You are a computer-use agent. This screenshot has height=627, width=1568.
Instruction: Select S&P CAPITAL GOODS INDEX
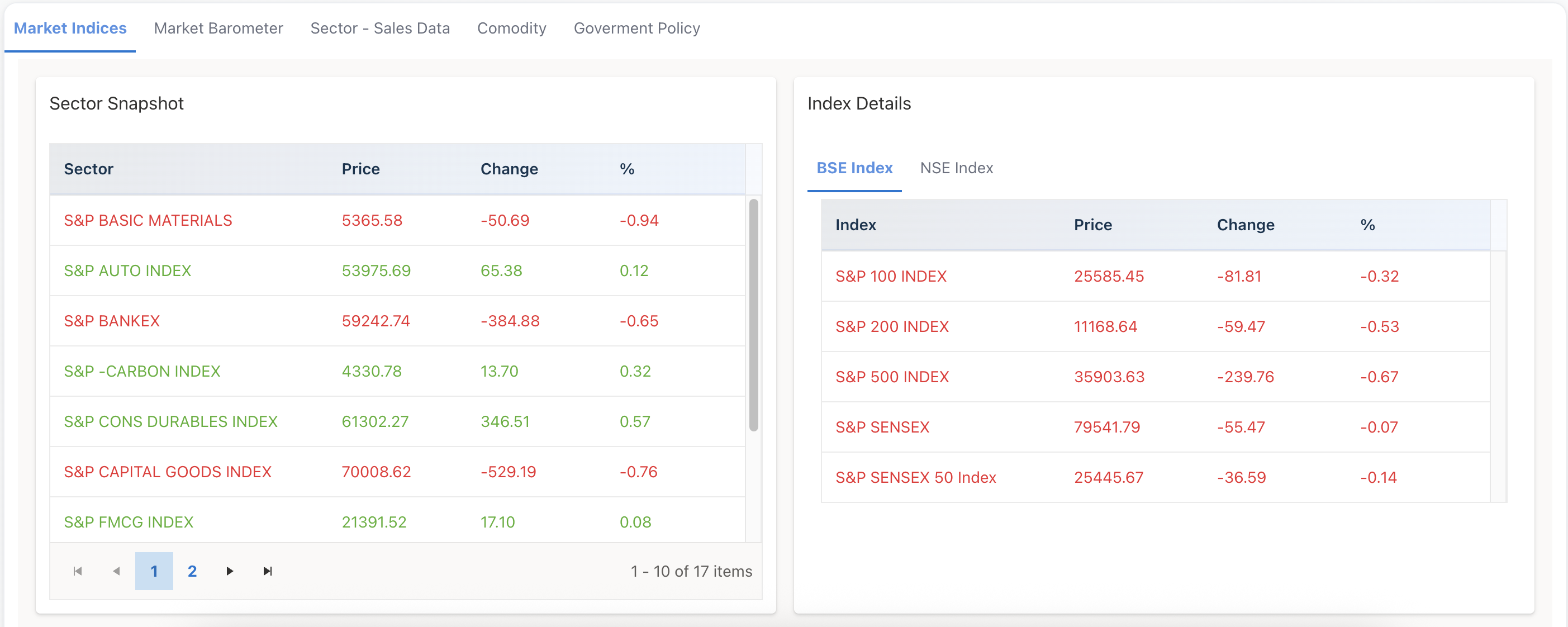pos(168,472)
